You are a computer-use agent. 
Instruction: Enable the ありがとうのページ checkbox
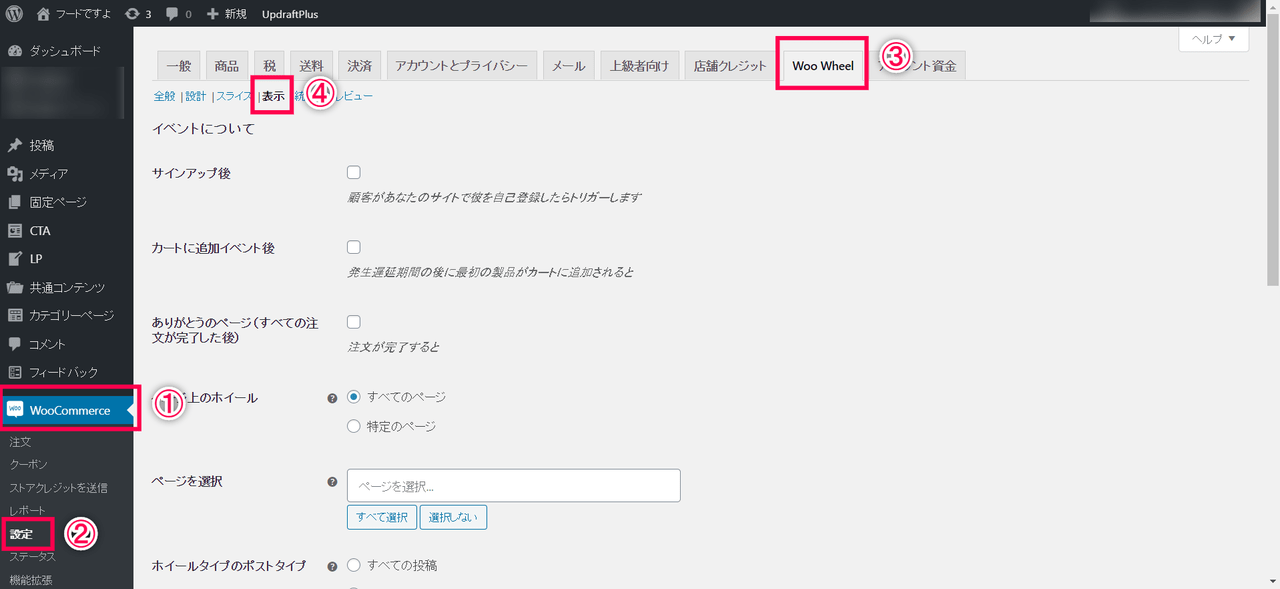354,322
